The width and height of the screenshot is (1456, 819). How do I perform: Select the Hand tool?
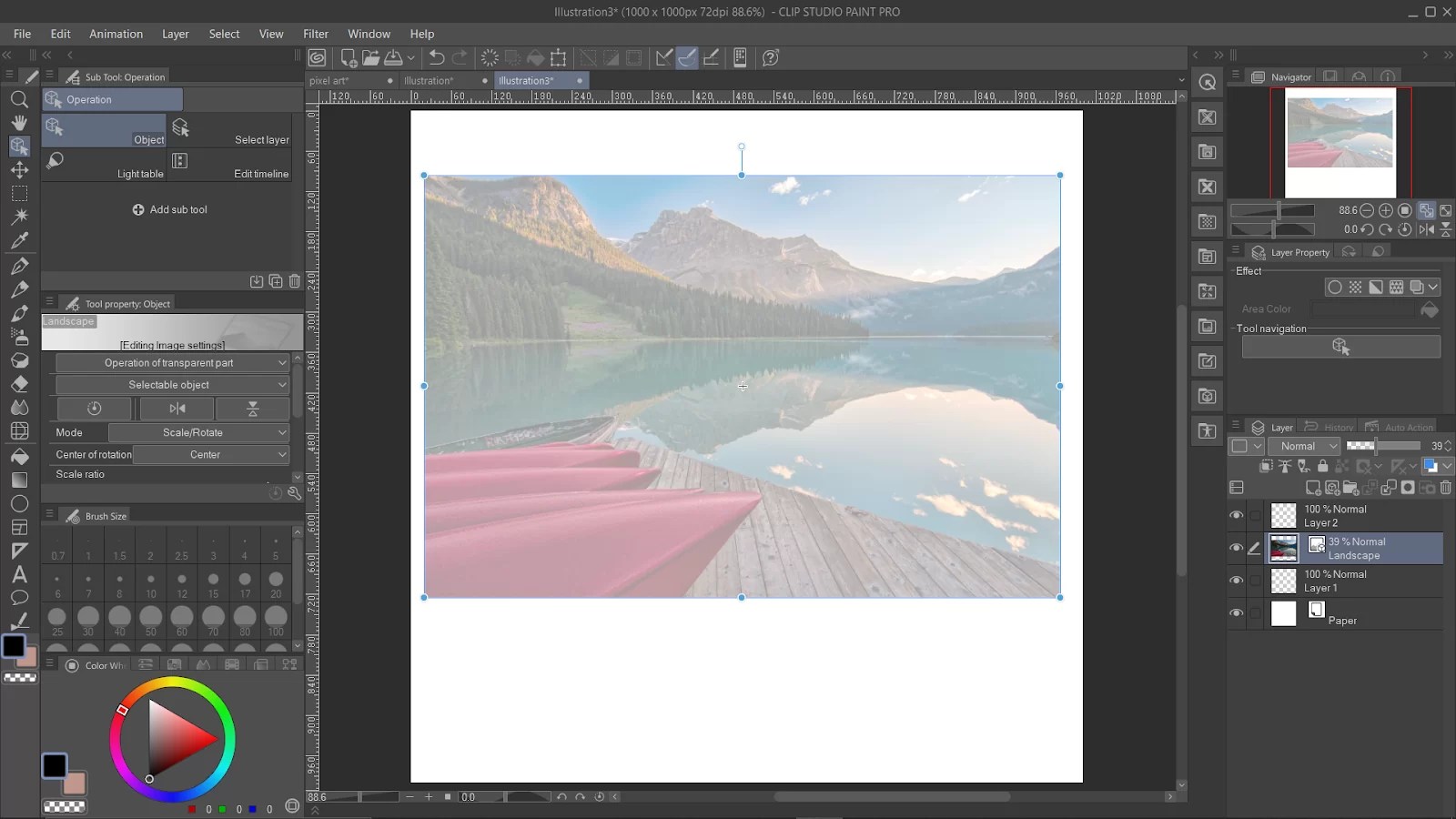pos(19,123)
